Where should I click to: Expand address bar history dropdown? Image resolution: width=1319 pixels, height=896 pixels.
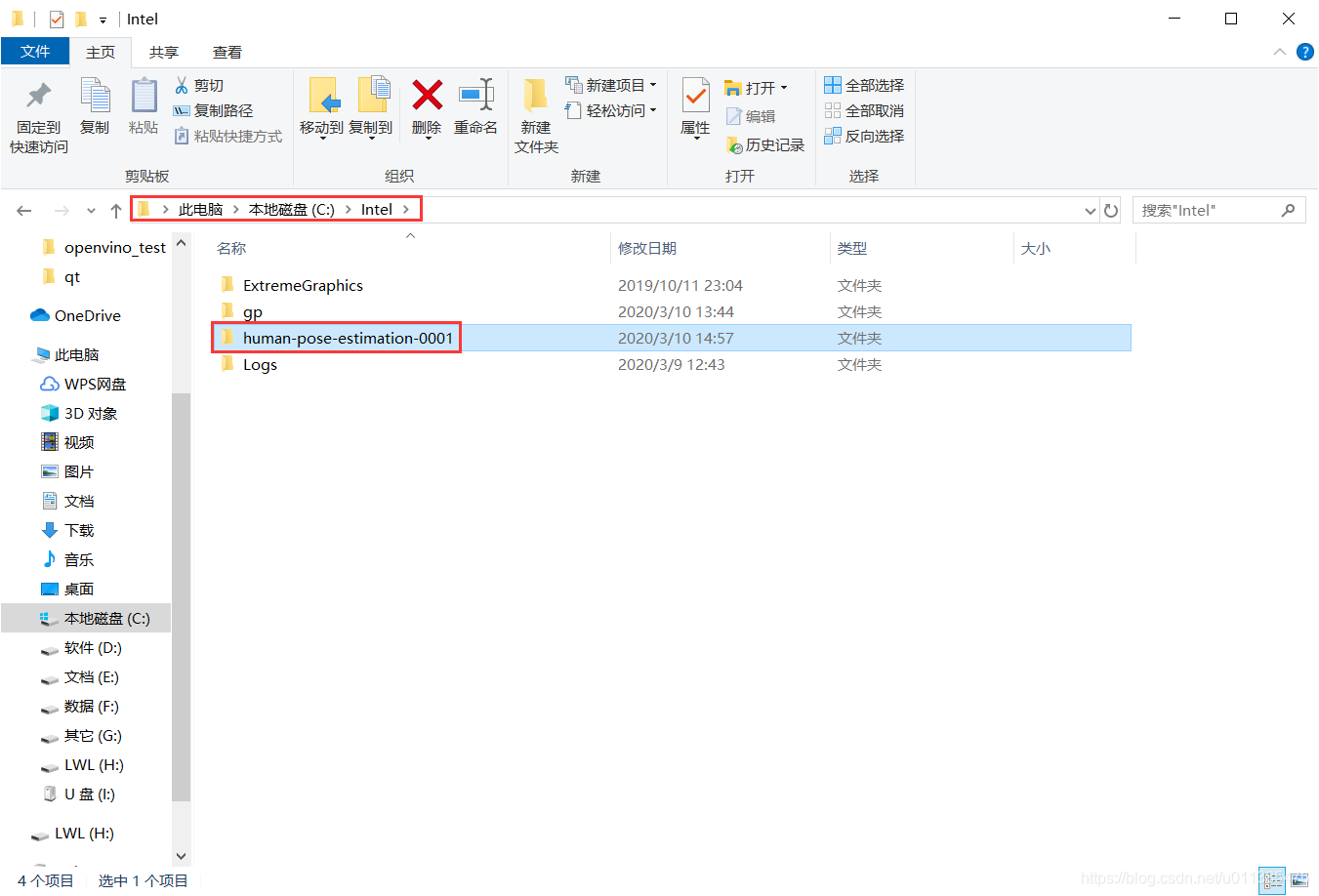coord(1091,211)
